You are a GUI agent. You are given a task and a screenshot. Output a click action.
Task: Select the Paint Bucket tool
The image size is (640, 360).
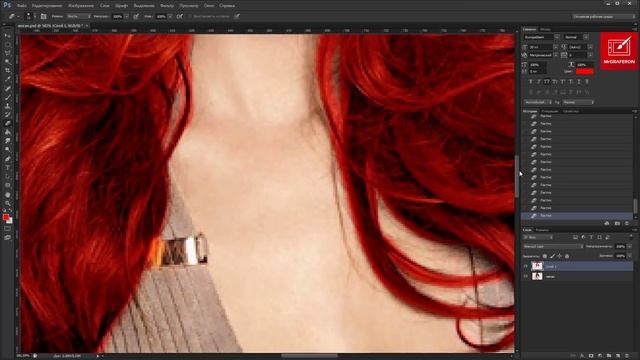pyautogui.click(x=7, y=132)
